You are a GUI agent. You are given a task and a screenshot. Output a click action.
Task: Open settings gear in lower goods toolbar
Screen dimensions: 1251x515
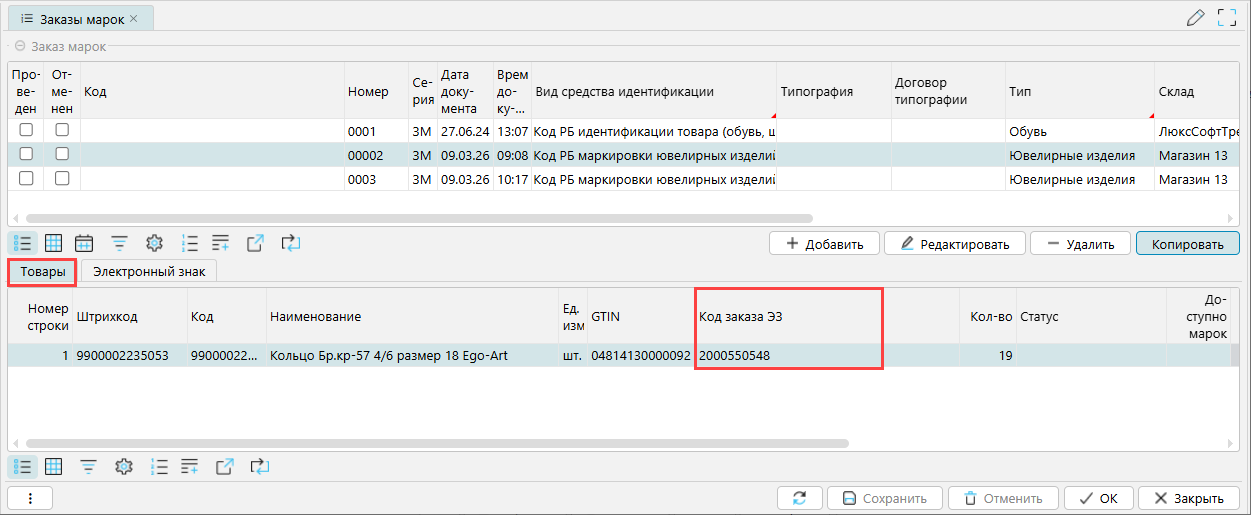tap(124, 466)
